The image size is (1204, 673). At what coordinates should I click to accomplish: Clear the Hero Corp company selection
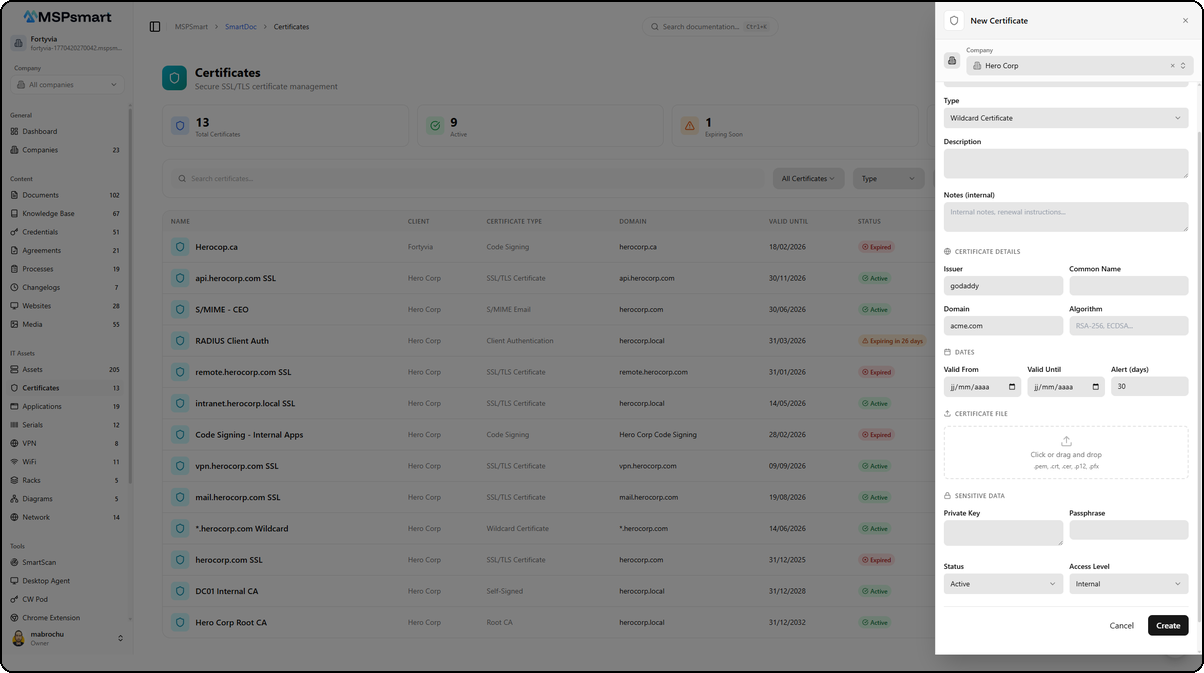1172,65
